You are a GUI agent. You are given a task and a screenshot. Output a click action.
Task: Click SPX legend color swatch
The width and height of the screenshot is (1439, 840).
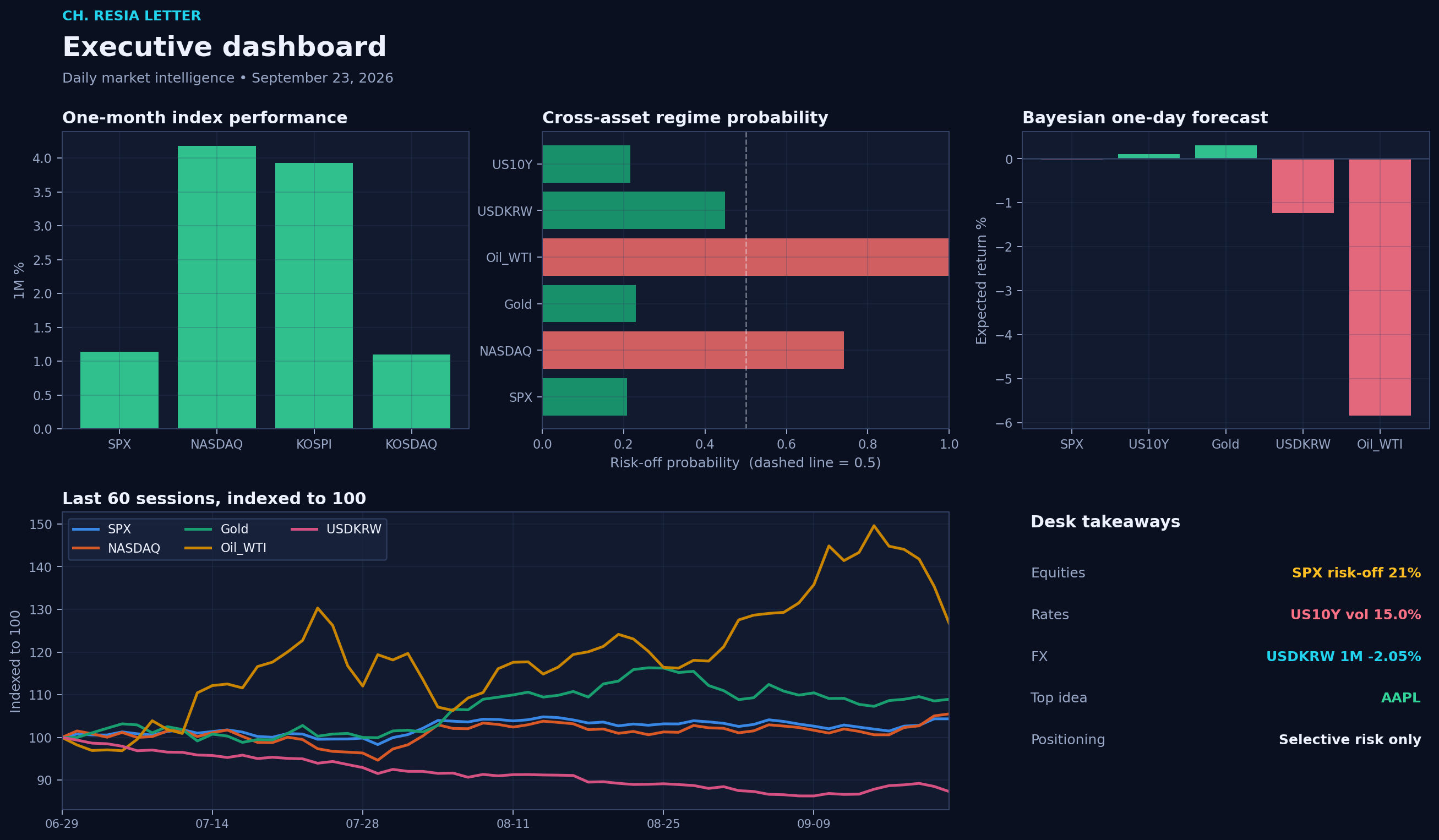point(86,530)
